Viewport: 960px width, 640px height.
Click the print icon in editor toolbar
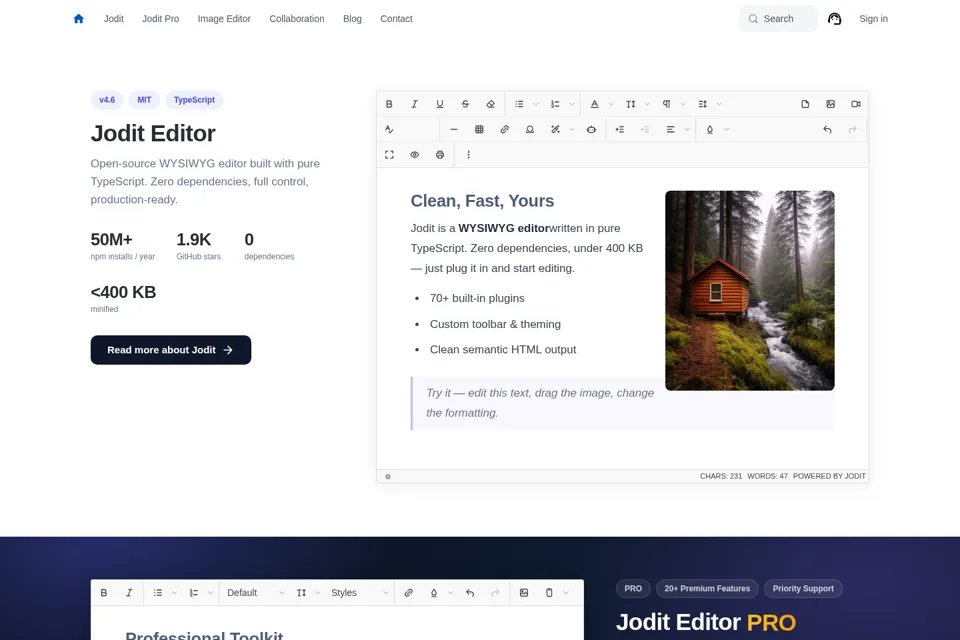[x=440, y=155]
